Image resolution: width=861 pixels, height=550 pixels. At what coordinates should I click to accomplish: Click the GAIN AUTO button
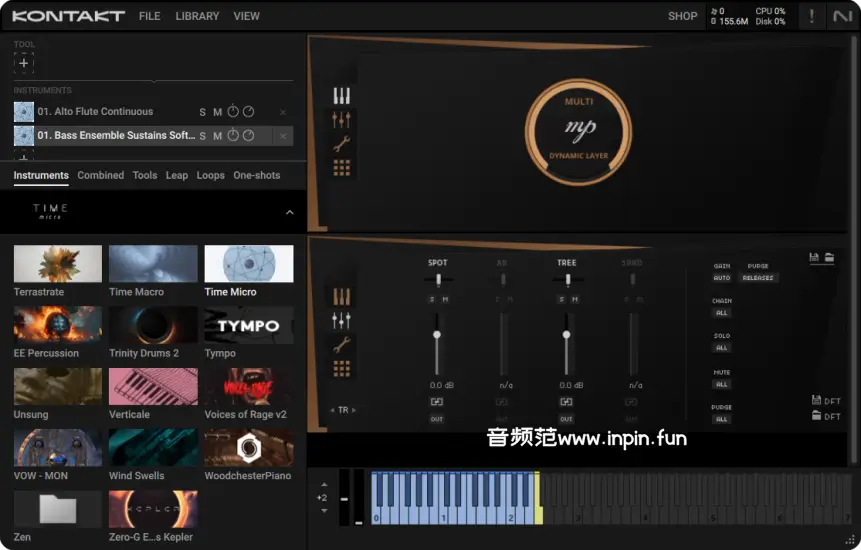click(721, 278)
